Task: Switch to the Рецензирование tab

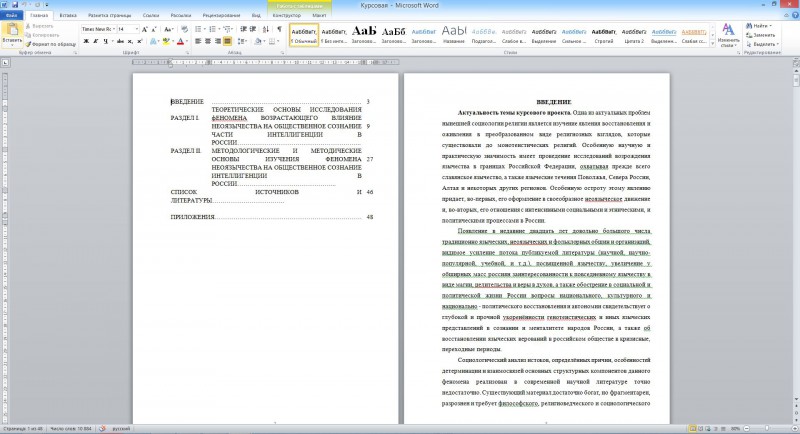Action: (221, 15)
